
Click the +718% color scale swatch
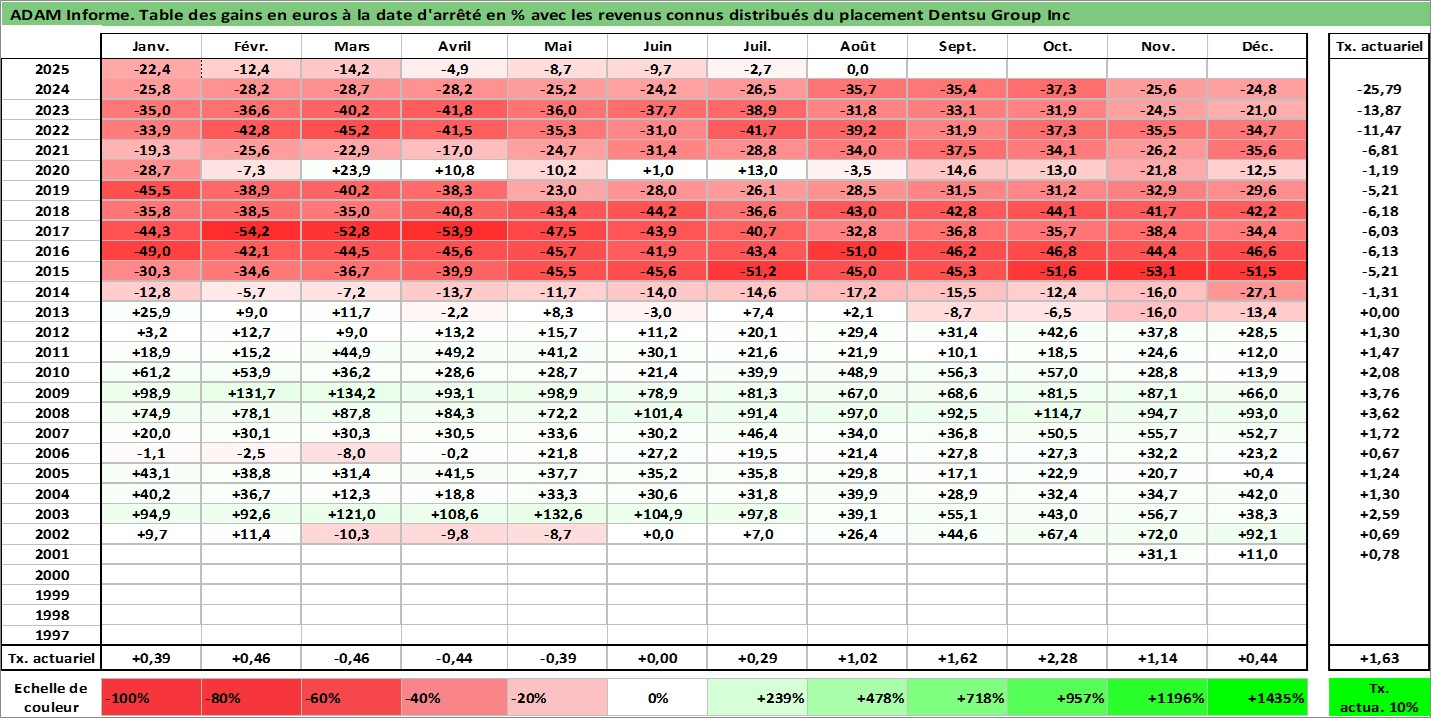pos(957,697)
